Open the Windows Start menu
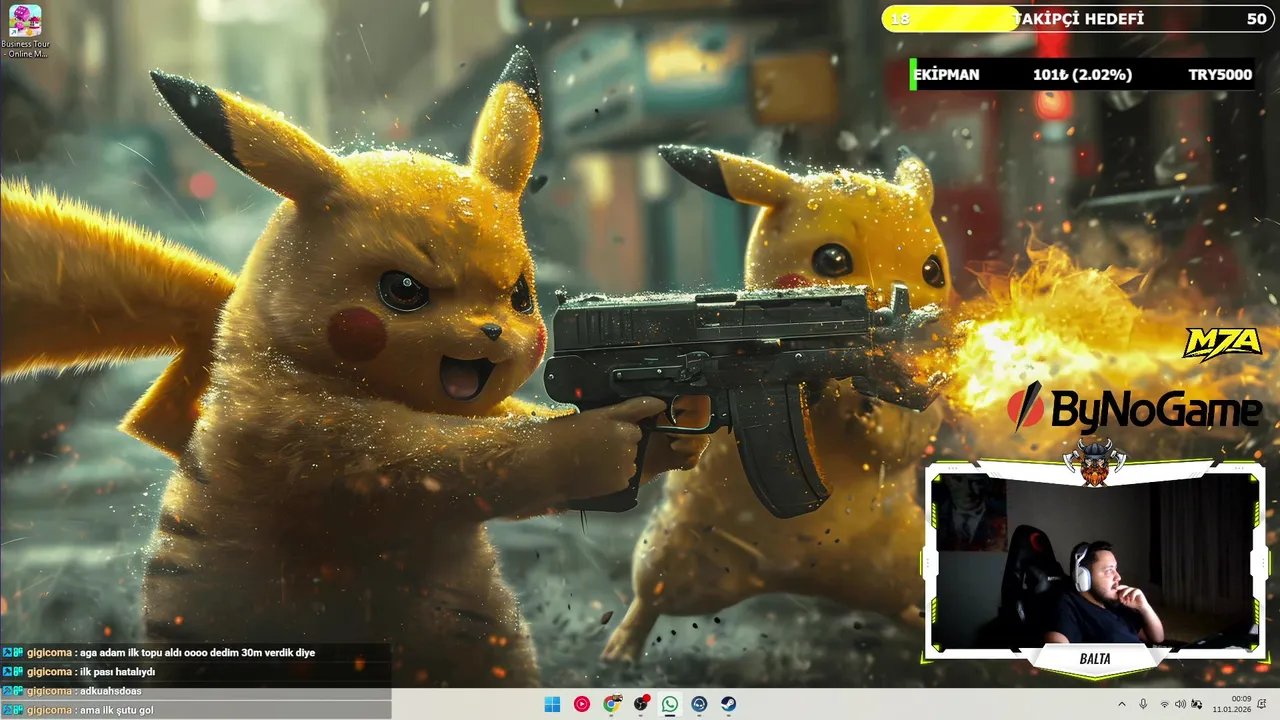This screenshot has width=1280, height=720. (x=552, y=704)
